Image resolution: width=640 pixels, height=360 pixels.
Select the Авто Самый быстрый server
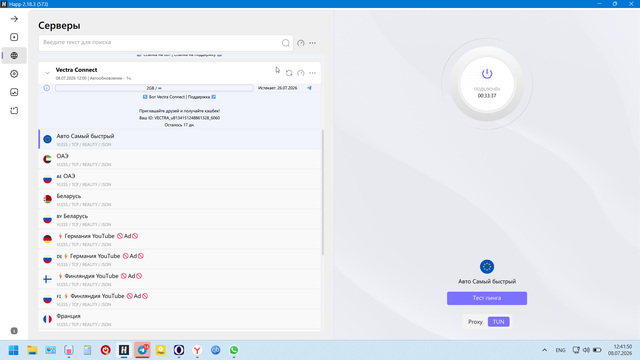click(180, 139)
